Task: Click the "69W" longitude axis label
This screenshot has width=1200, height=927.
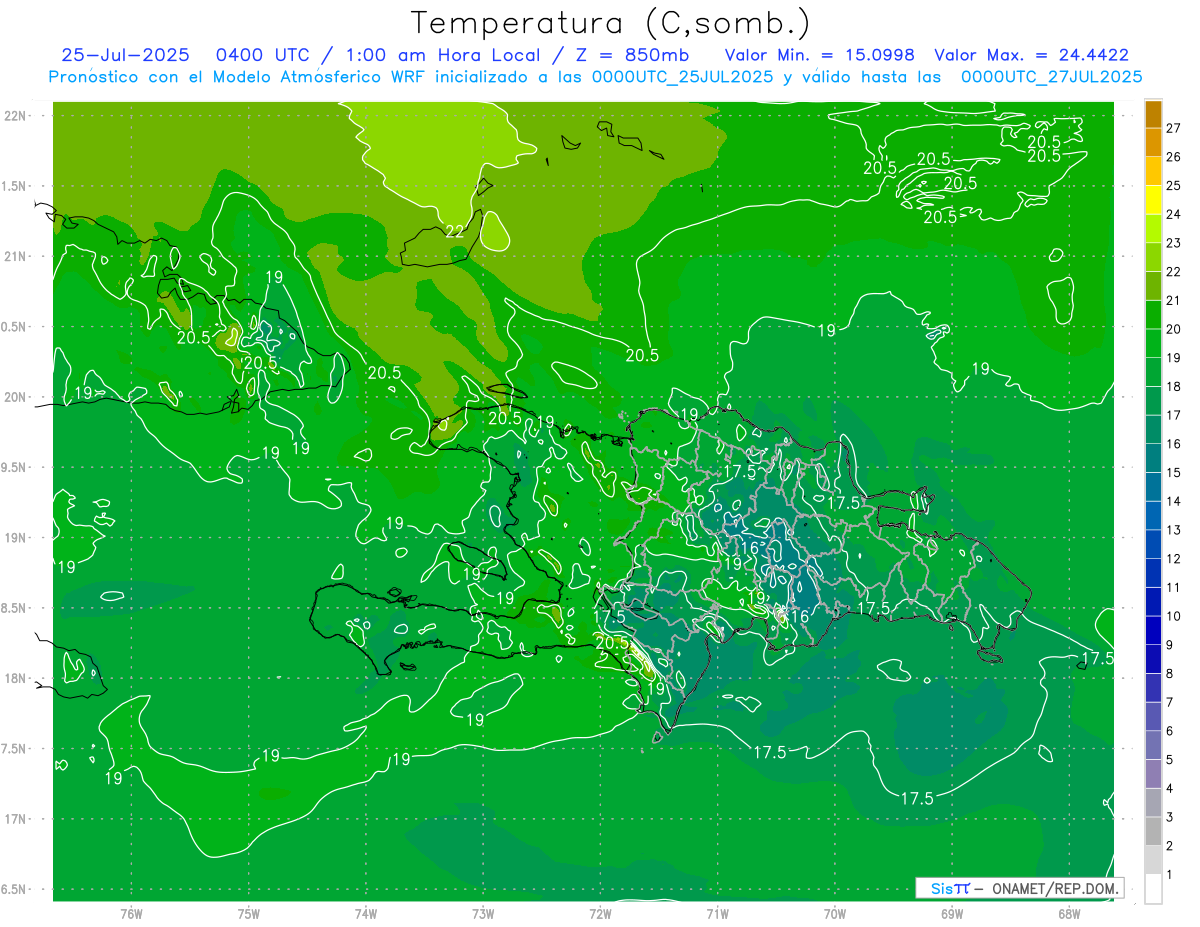Action: point(952,913)
